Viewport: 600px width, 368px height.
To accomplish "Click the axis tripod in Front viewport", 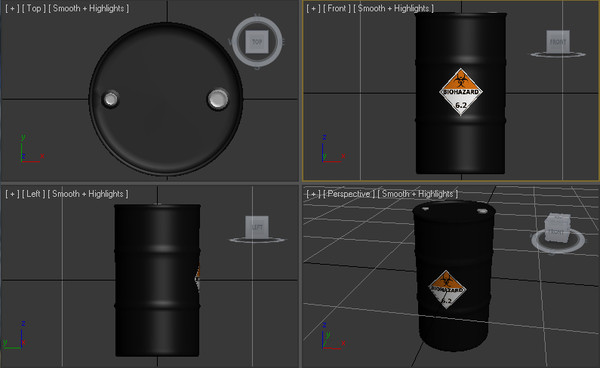I will coord(332,149).
